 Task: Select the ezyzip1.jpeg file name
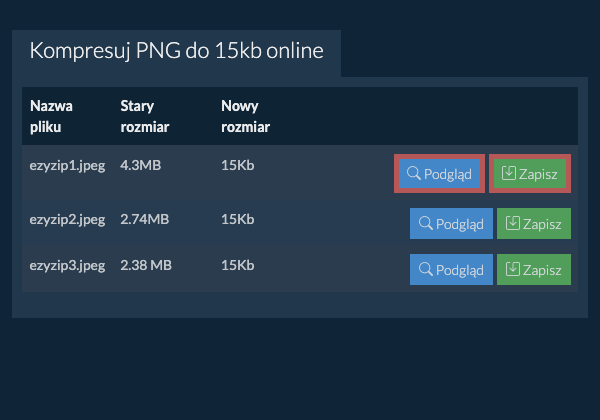[x=67, y=166]
